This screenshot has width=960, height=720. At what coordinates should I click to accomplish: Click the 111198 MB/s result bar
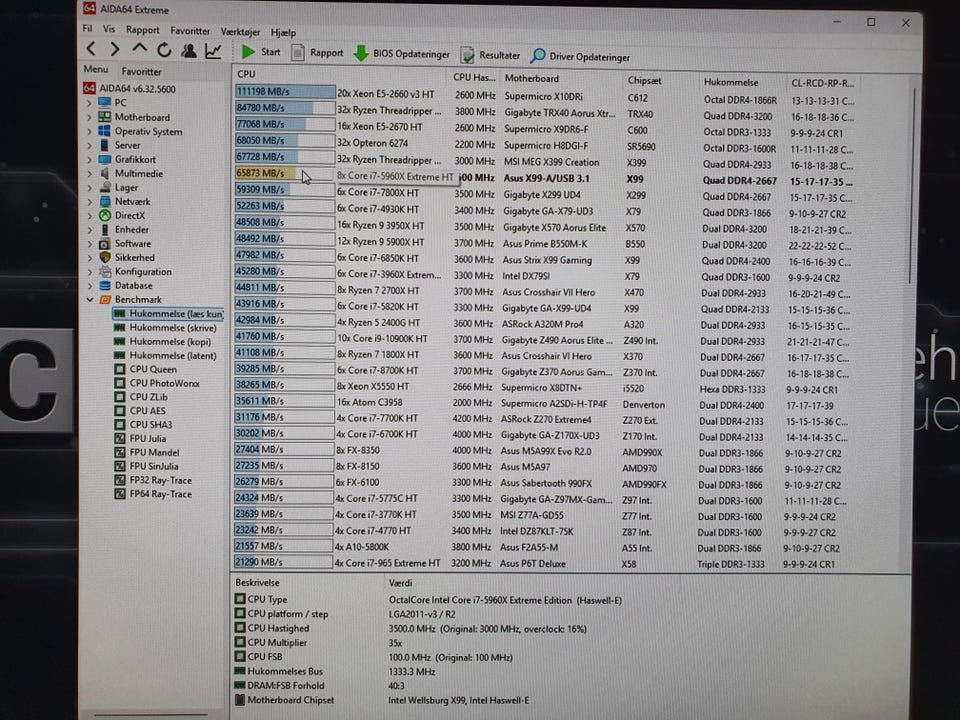(285, 91)
